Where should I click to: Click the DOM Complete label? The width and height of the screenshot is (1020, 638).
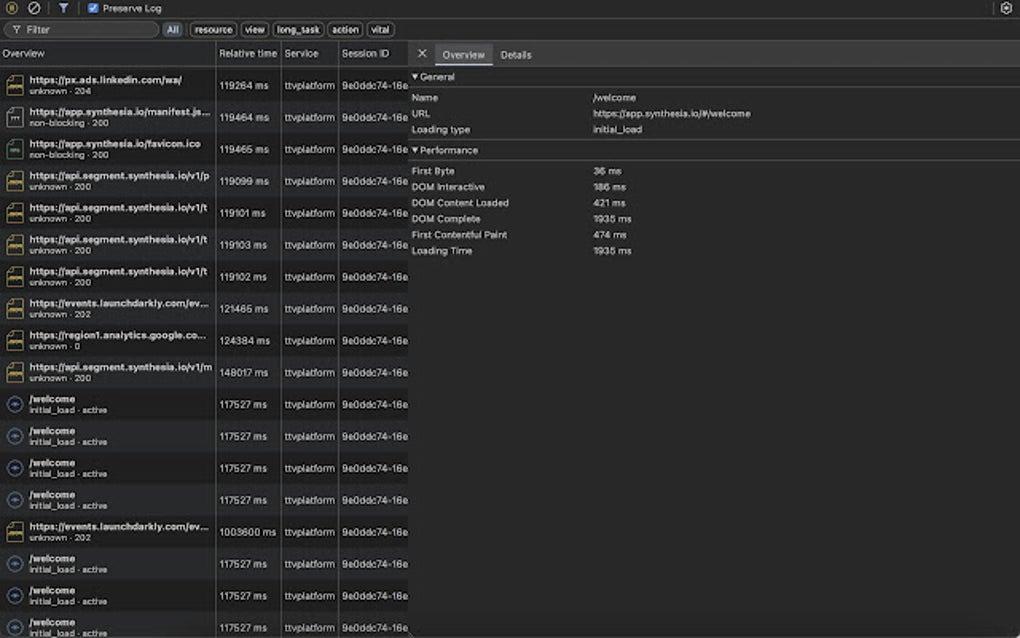[x=446, y=219]
